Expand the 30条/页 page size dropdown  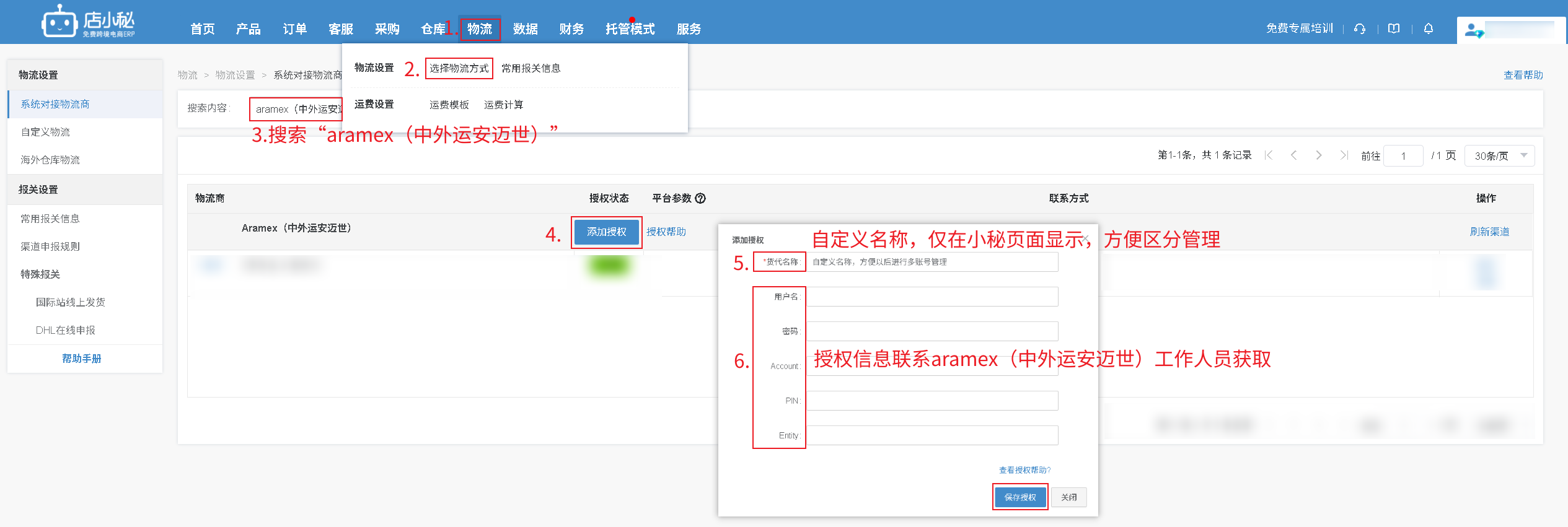pyautogui.click(x=1499, y=155)
